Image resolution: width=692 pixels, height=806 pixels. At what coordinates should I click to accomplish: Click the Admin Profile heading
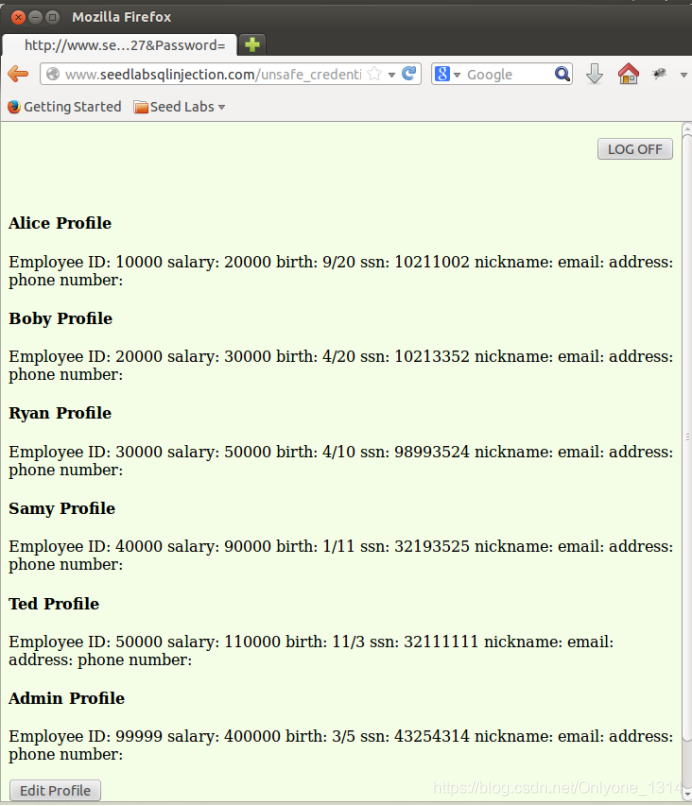[x=67, y=698]
